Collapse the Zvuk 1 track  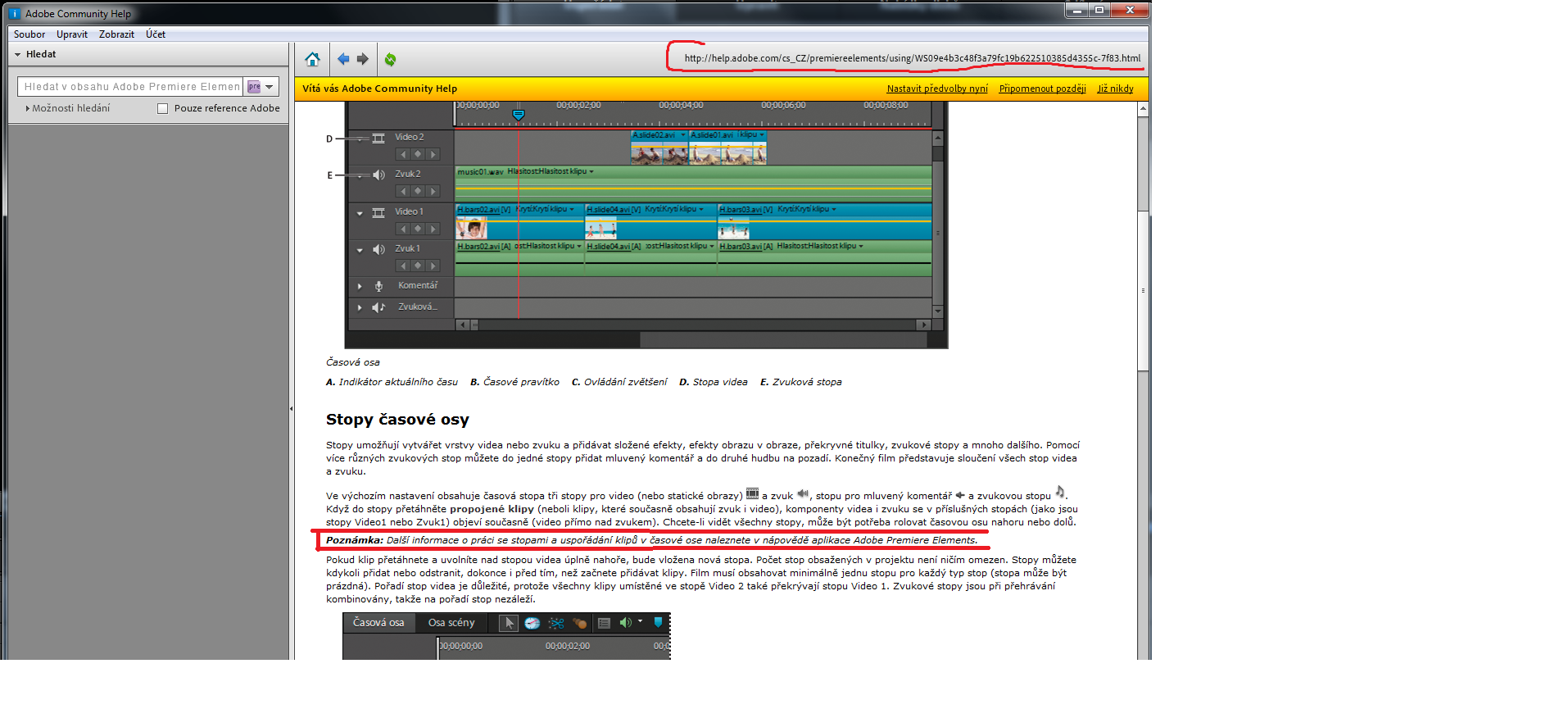point(360,250)
